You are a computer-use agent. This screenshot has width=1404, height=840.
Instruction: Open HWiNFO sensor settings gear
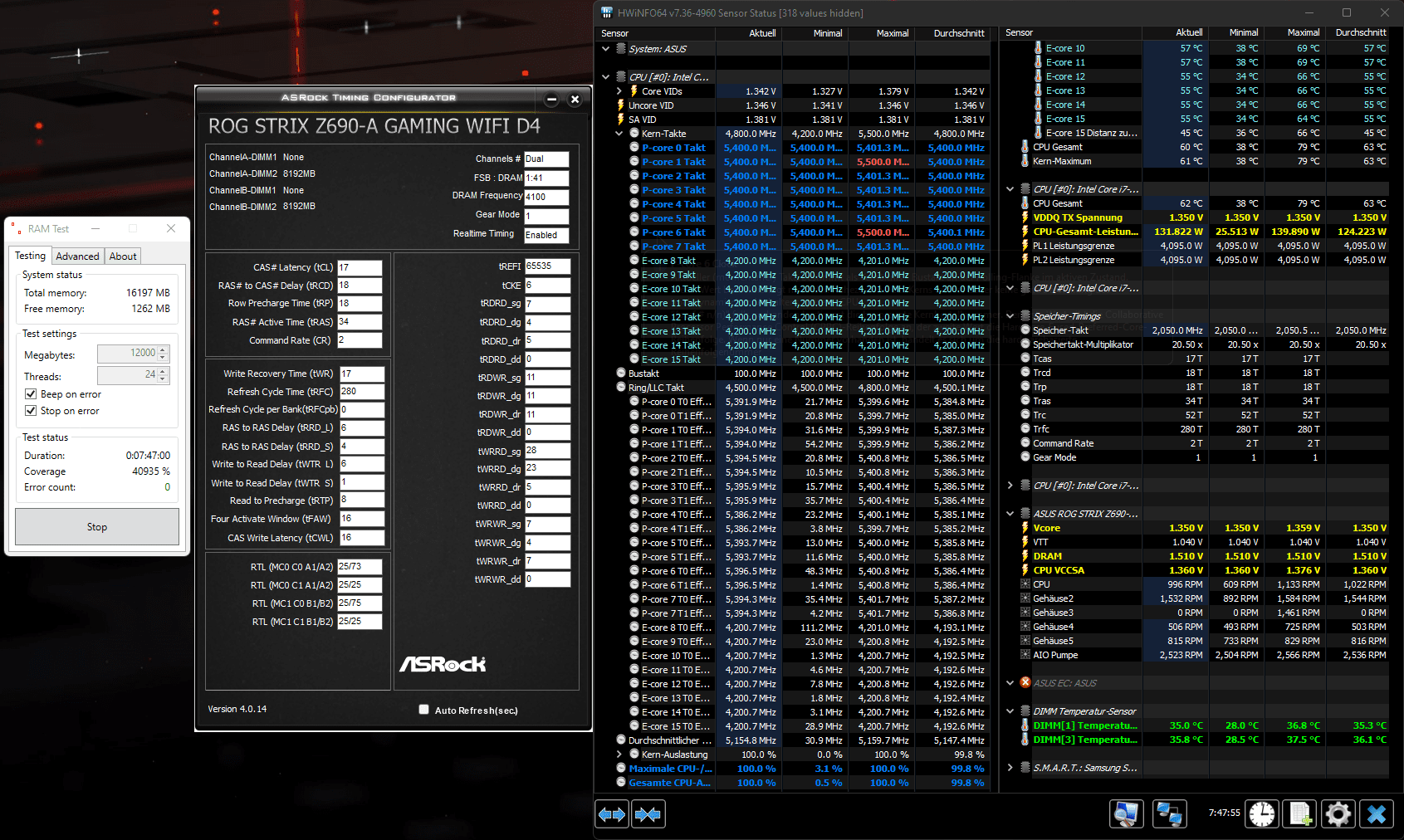click(x=1338, y=814)
